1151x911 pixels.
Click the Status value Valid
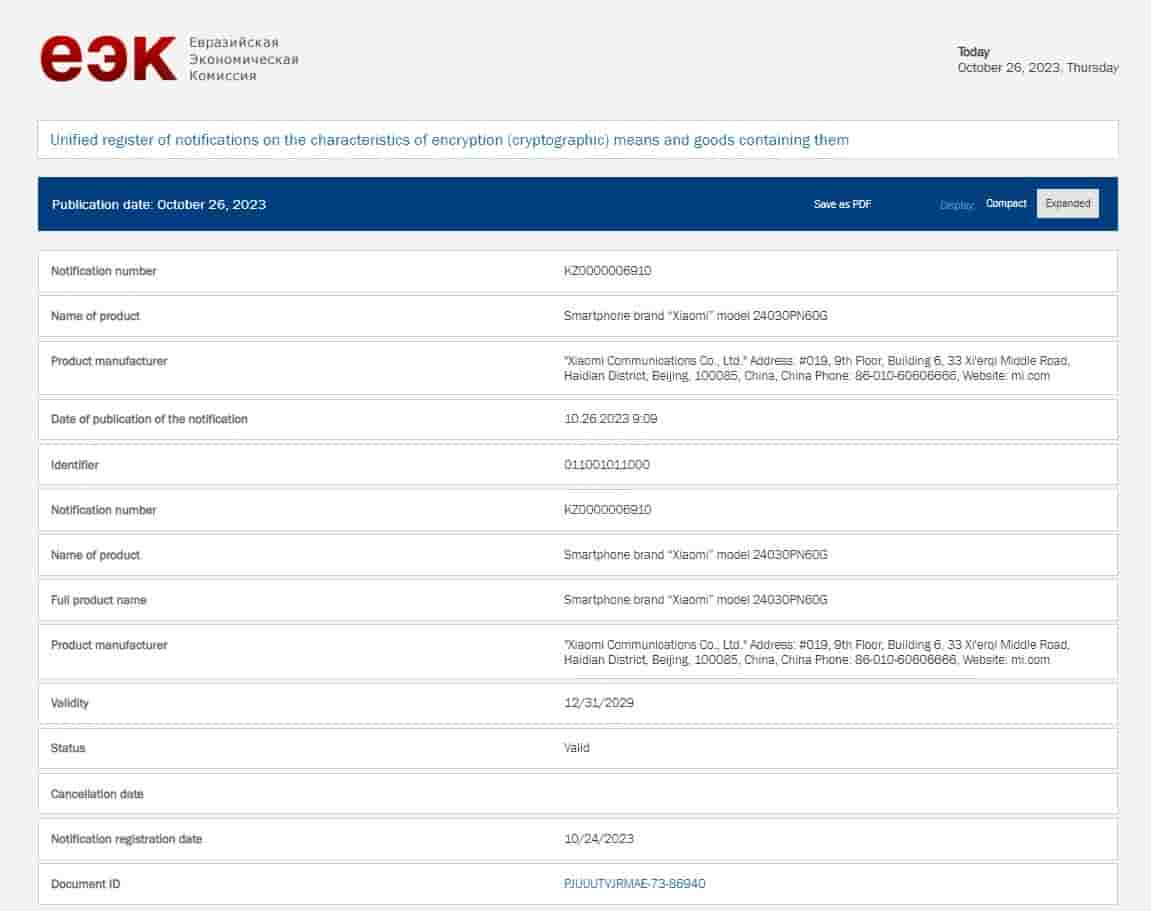pos(576,748)
